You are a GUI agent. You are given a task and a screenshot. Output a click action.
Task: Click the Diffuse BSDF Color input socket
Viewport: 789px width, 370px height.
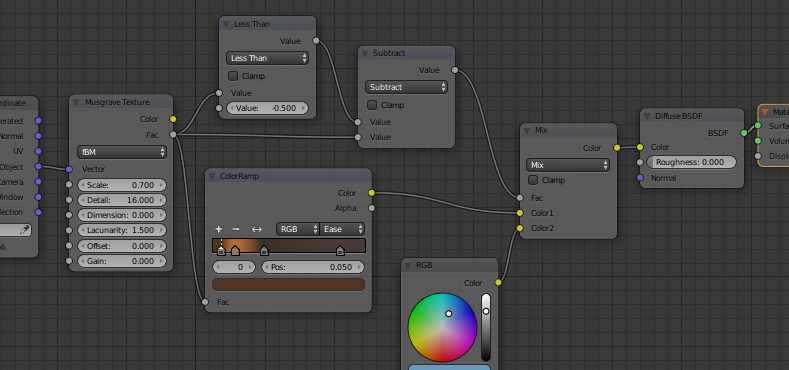click(x=640, y=147)
